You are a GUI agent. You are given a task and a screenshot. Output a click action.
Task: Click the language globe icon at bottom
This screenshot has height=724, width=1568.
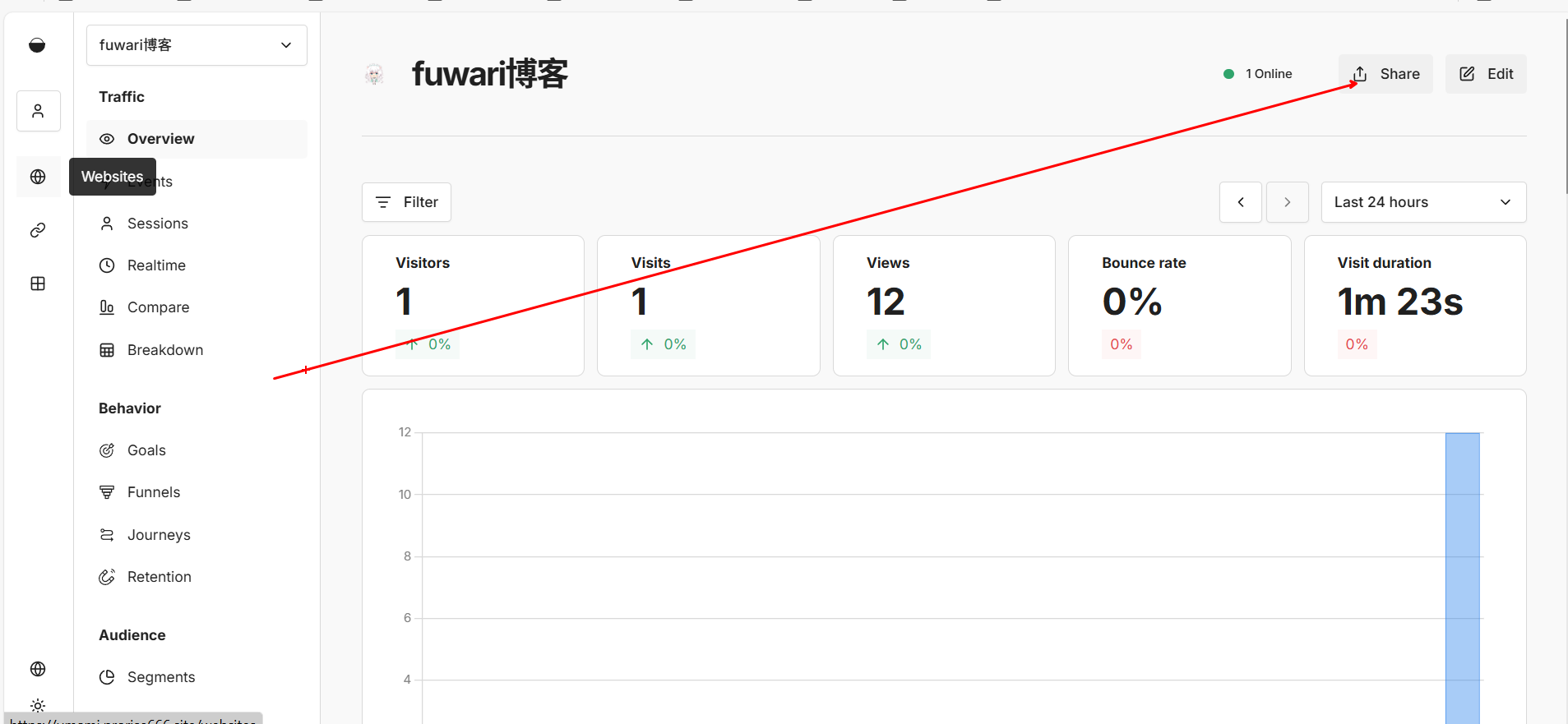[38, 669]
